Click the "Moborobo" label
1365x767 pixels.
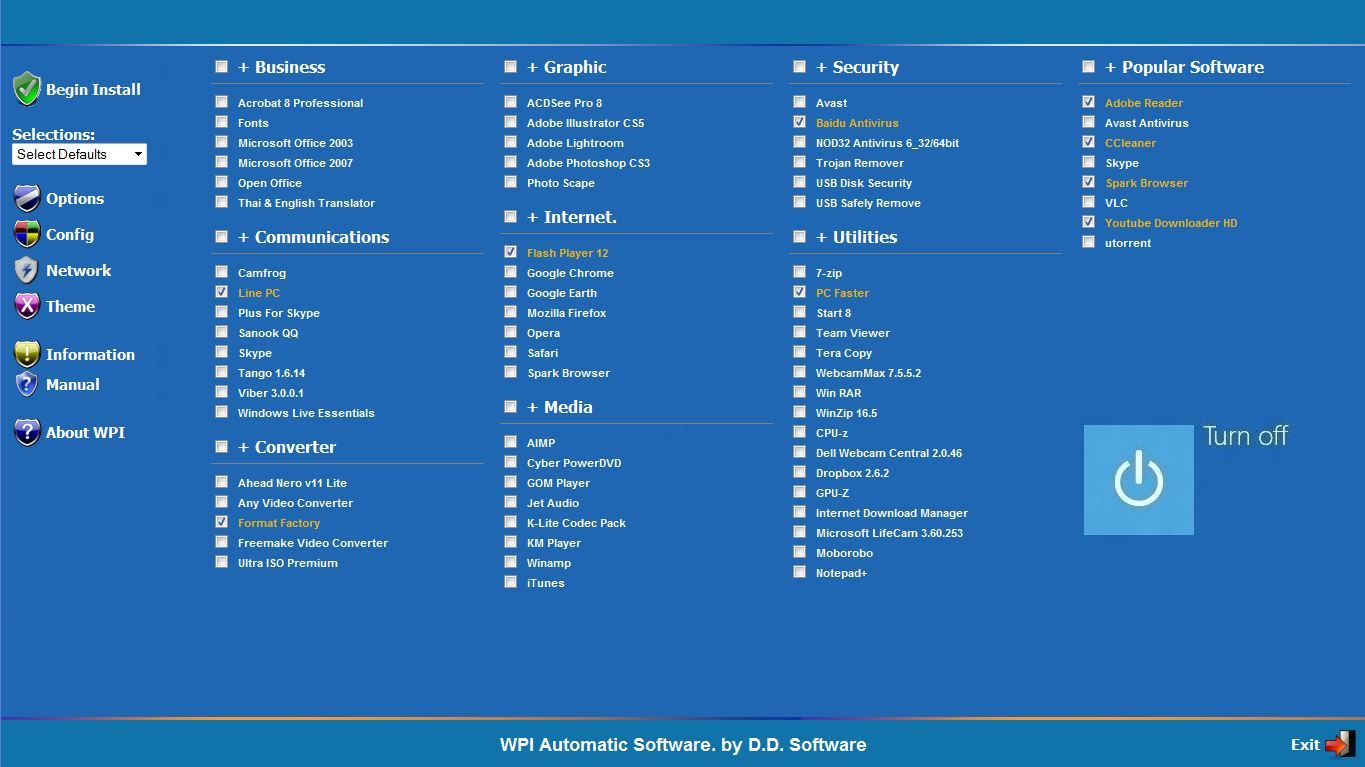[x=844, y=553]
